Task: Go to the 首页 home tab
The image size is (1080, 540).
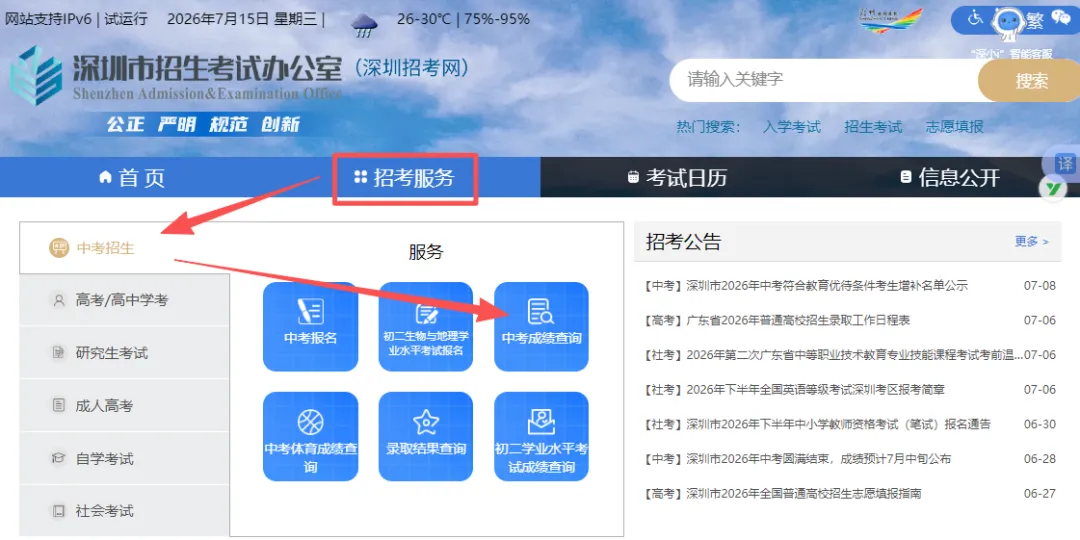Action: pyautogui.click(x=132, y=178)
